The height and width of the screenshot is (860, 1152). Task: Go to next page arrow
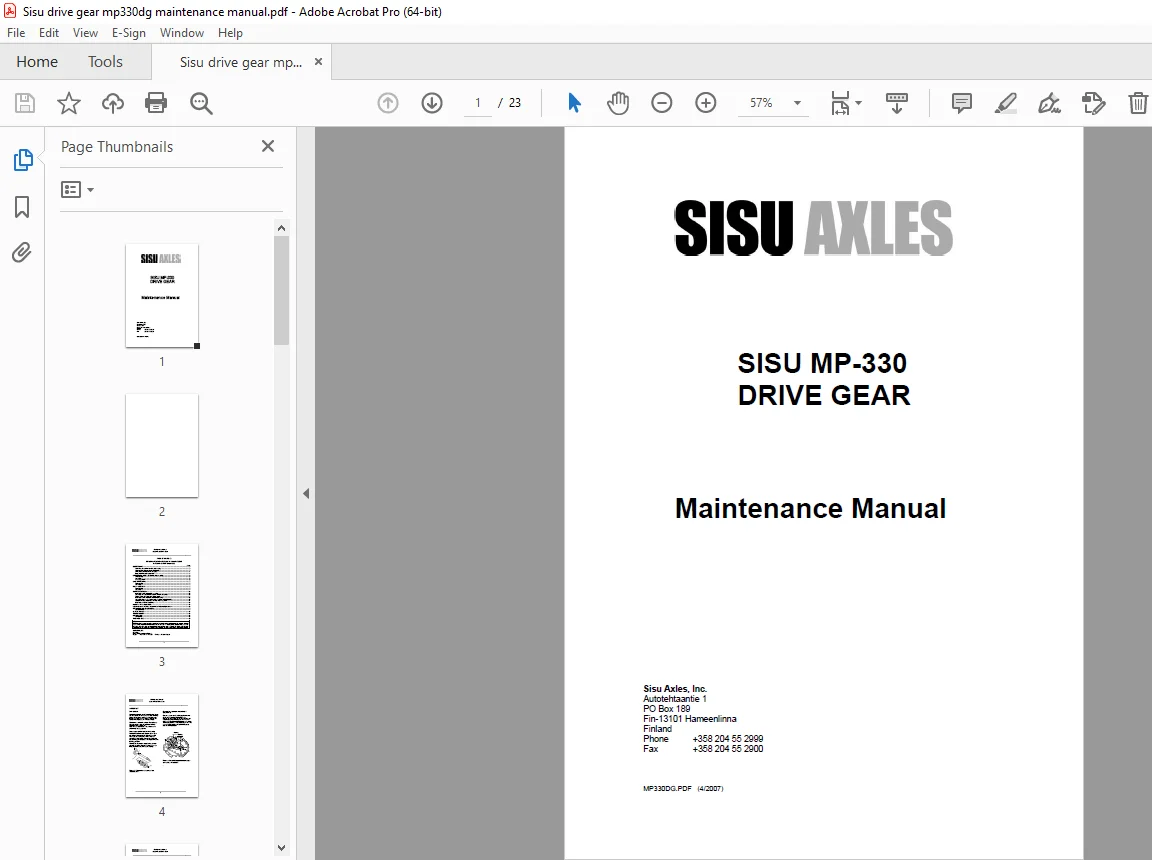pos(432,103)
